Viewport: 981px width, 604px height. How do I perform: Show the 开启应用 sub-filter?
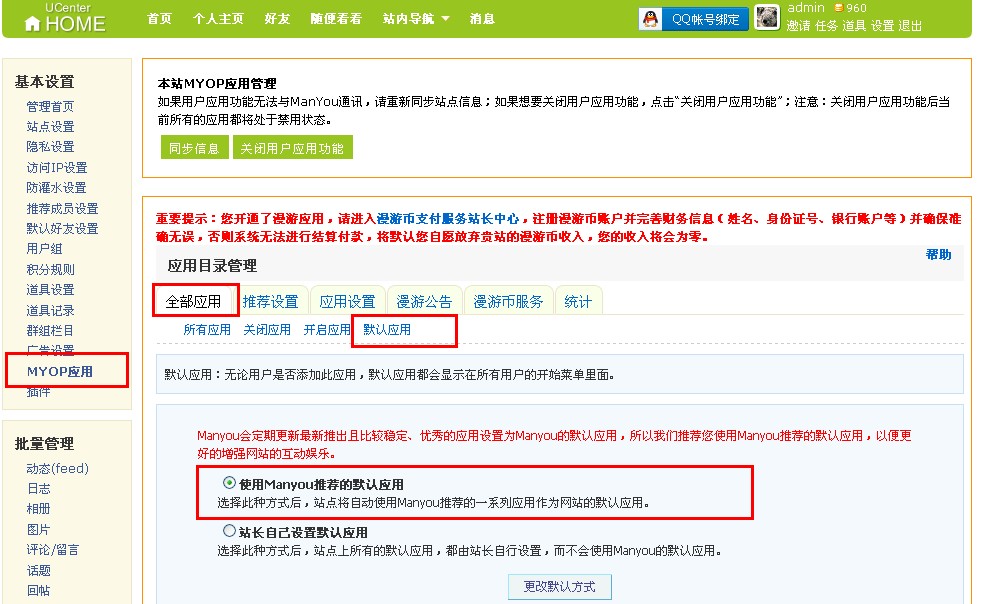[327, 330]
